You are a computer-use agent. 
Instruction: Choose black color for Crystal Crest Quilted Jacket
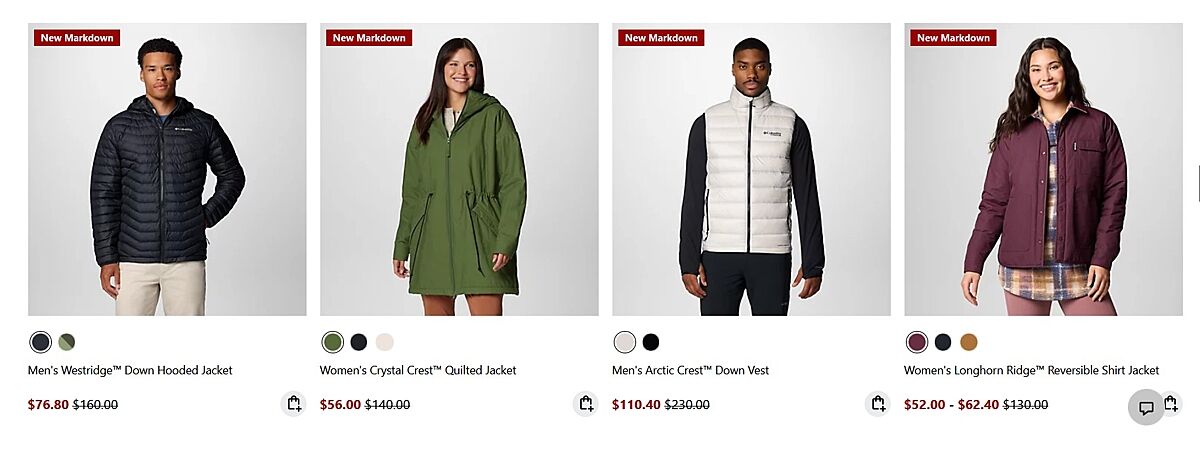click(x=359, y=342)
